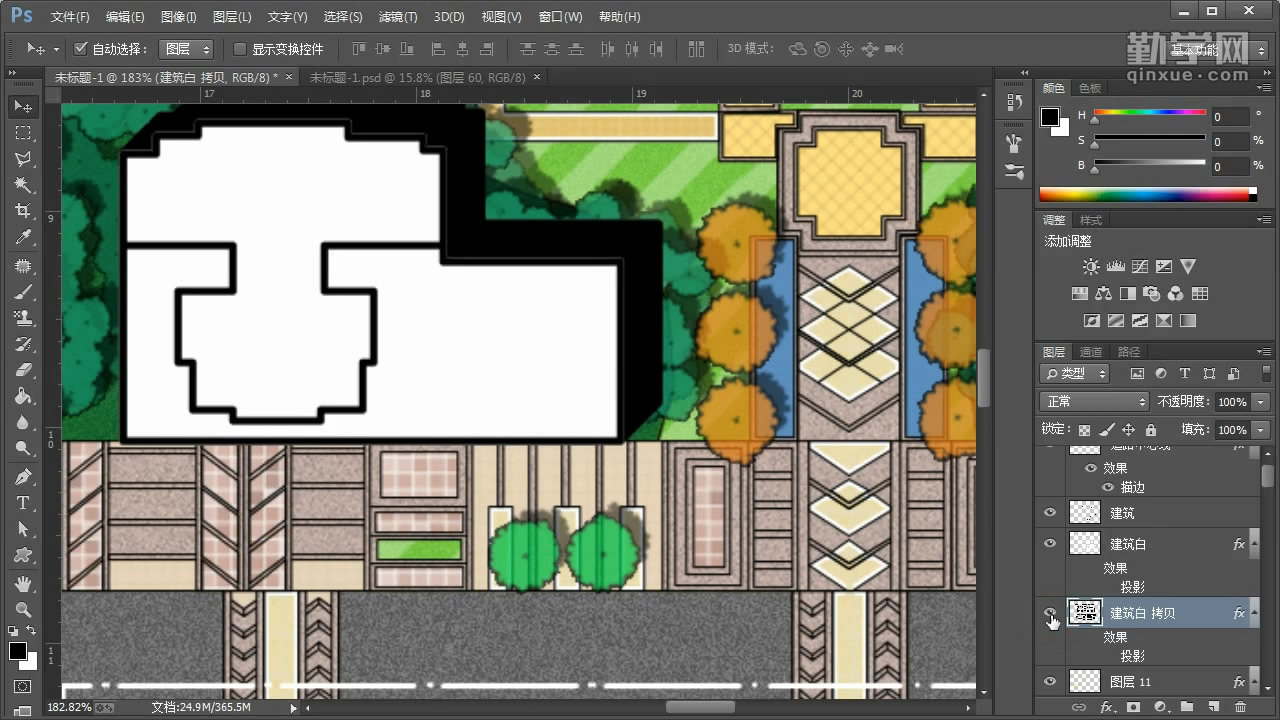Select the Polygonal Lasso tool
Screen dimensions: 1280x720
[23, 159]
